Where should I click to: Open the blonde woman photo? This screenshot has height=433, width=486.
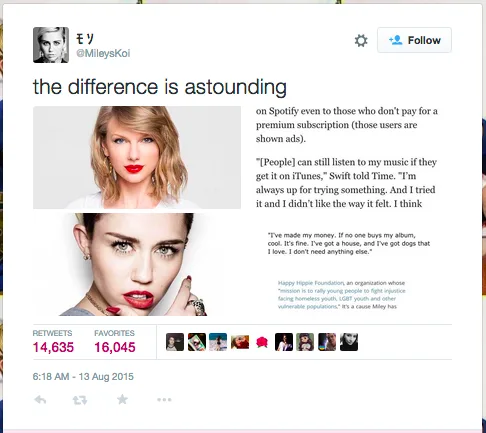[137, 157]
